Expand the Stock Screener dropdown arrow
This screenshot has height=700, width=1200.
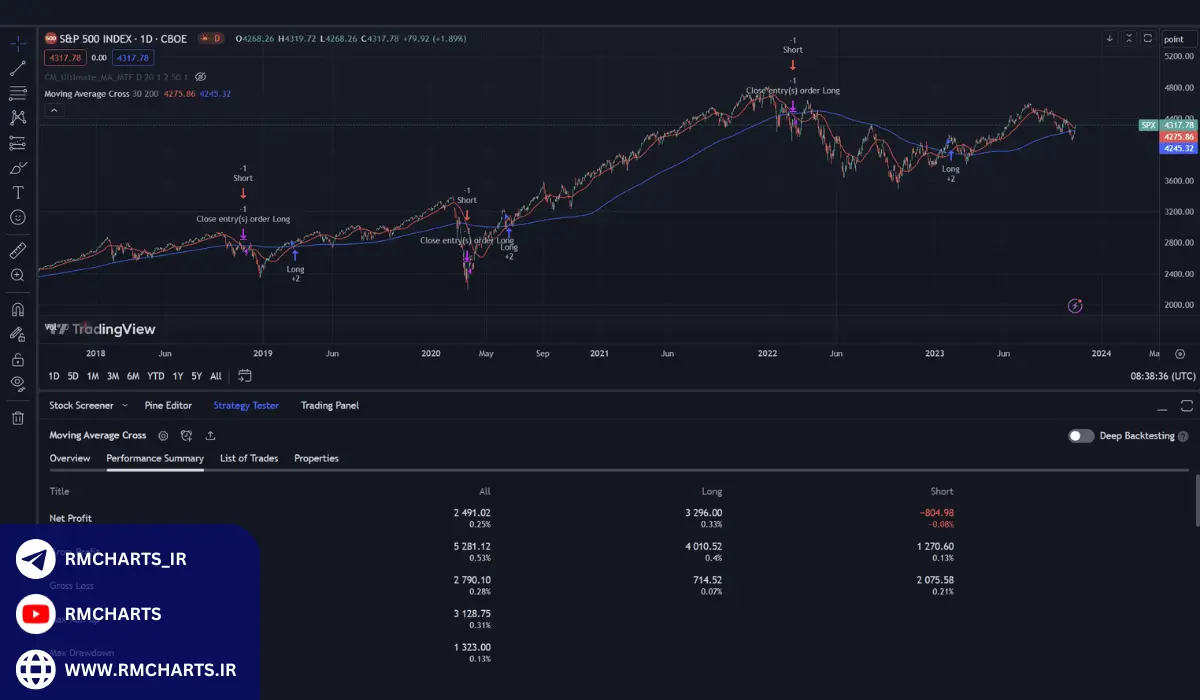pyautogui.click(x=125, y=406)
